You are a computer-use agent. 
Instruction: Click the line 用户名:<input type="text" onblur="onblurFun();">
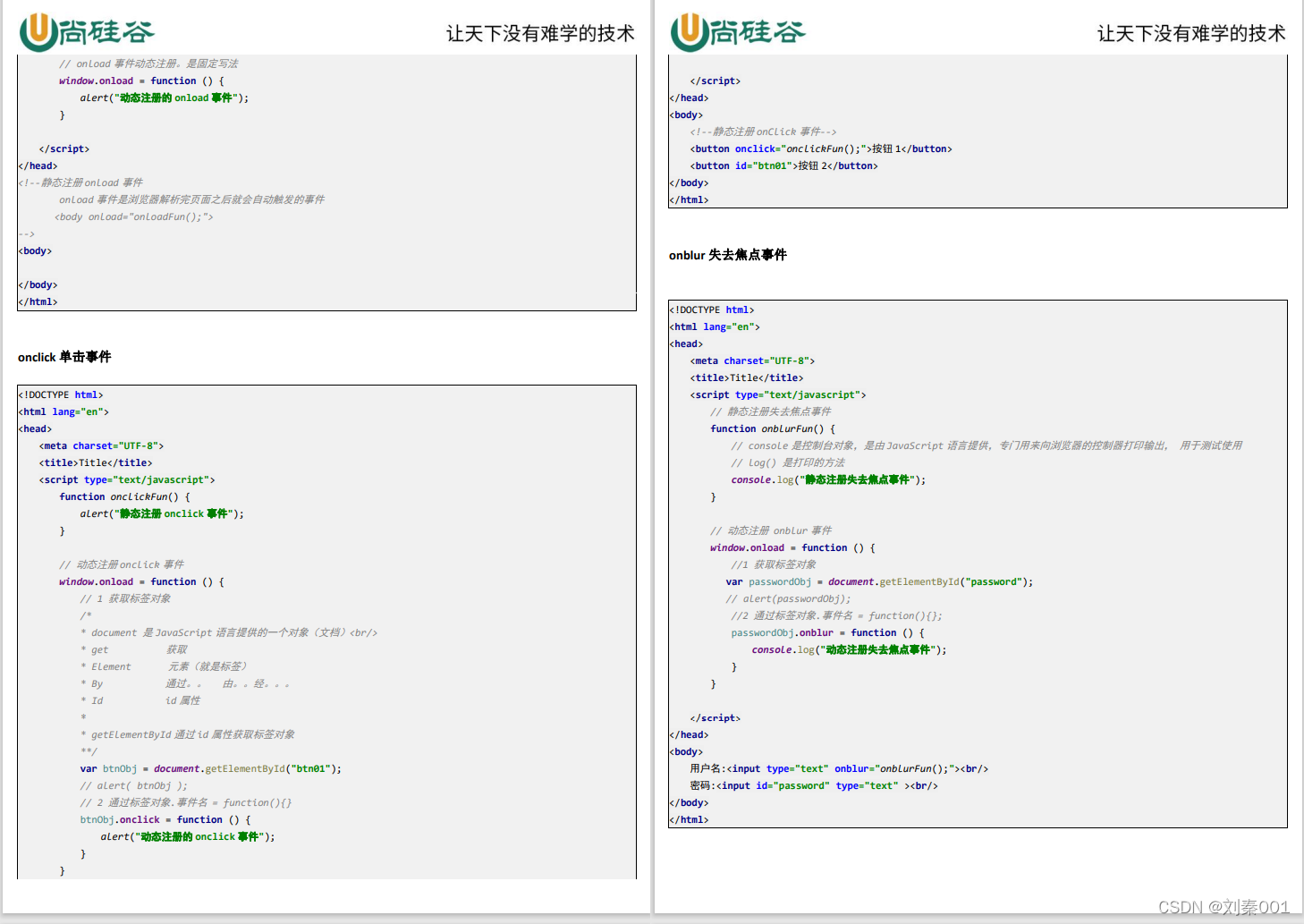839,768
